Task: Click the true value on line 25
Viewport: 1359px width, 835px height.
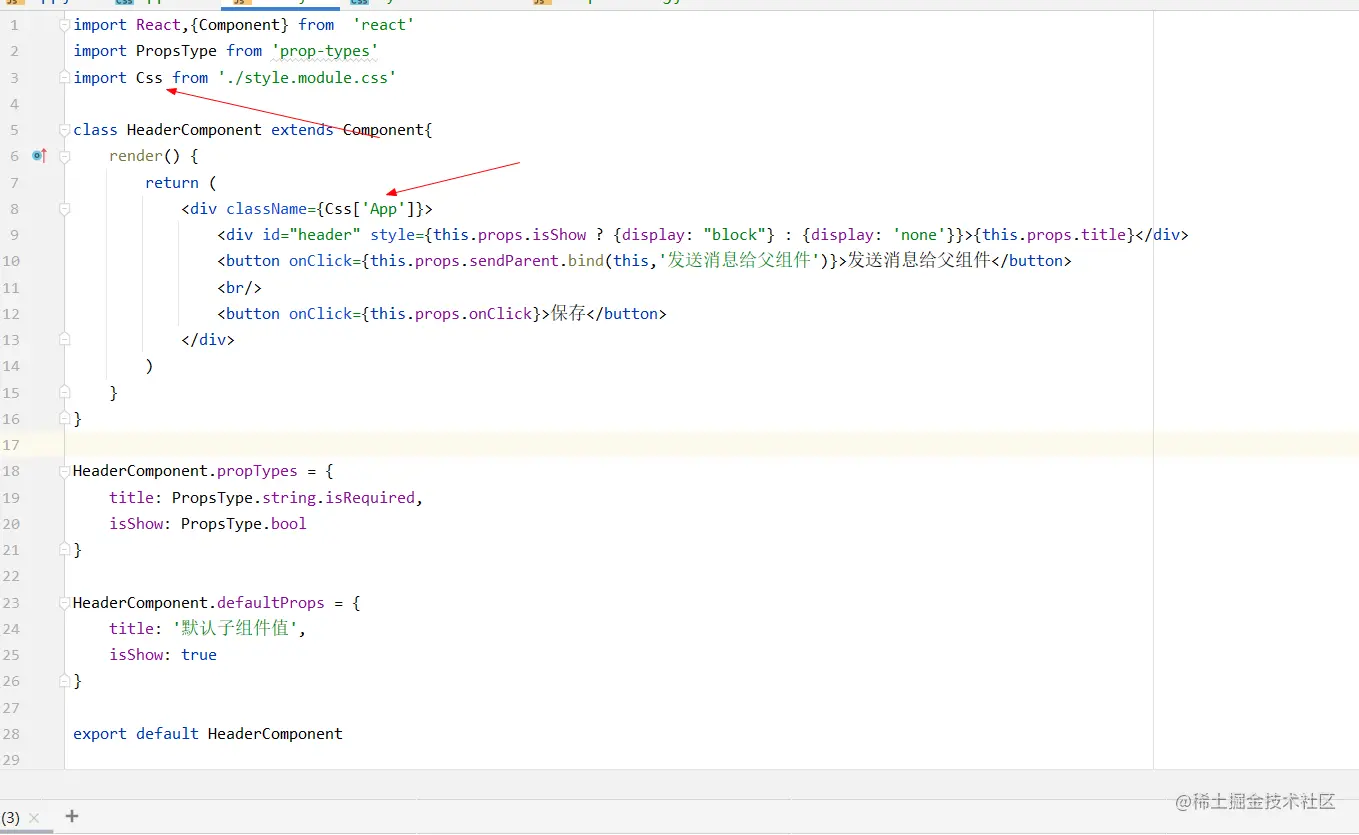Action: pyautogui.click(x=199, y=655)
